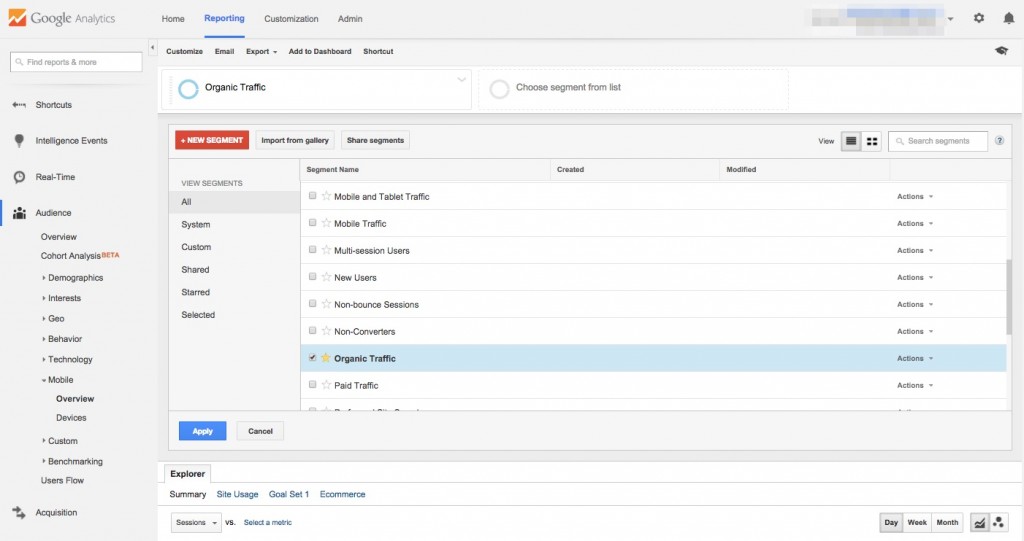Go to the Customization tab
Image resolution: width=1024 pixels, height=541 pixels.
291,19
